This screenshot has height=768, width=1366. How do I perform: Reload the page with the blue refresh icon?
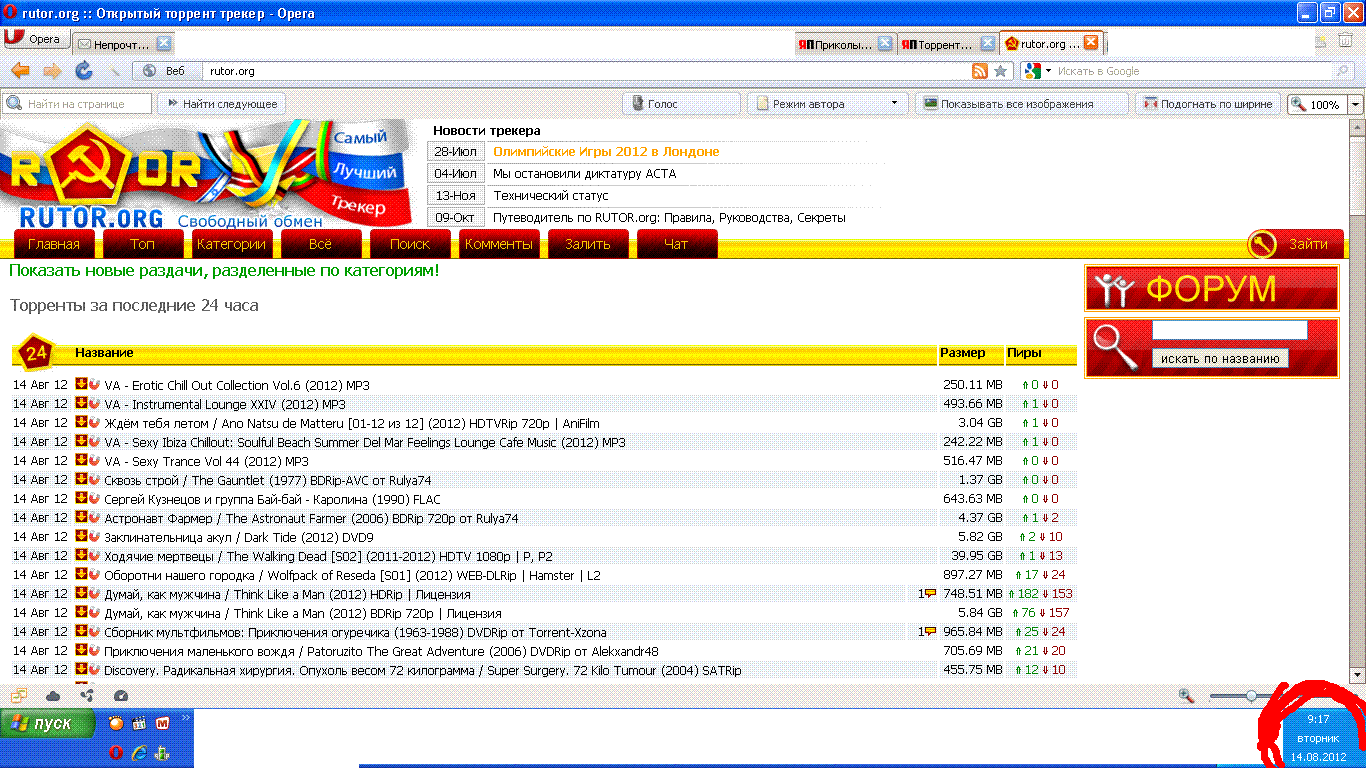[84, 71]
